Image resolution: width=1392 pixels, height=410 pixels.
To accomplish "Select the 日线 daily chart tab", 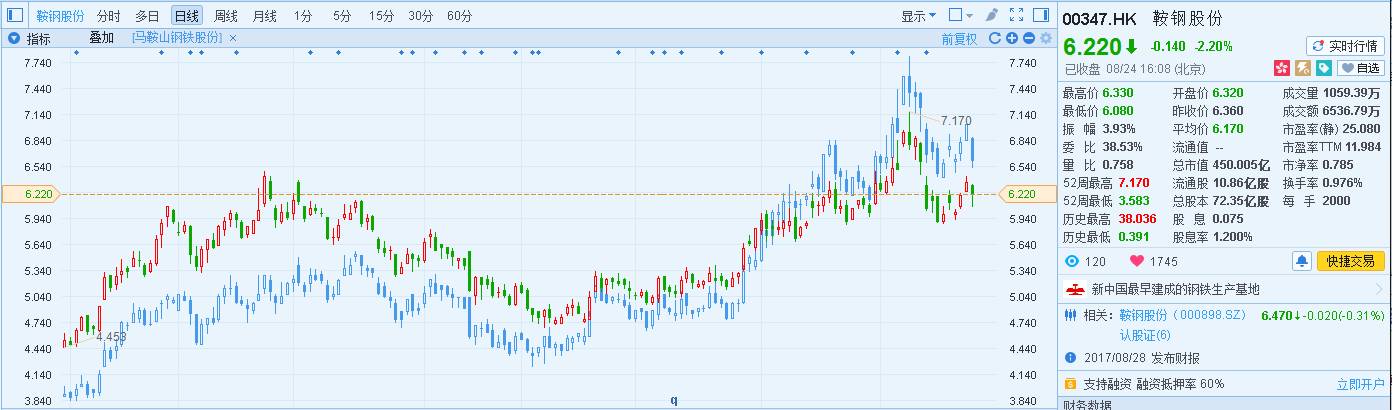I will (x=186, y=16).
